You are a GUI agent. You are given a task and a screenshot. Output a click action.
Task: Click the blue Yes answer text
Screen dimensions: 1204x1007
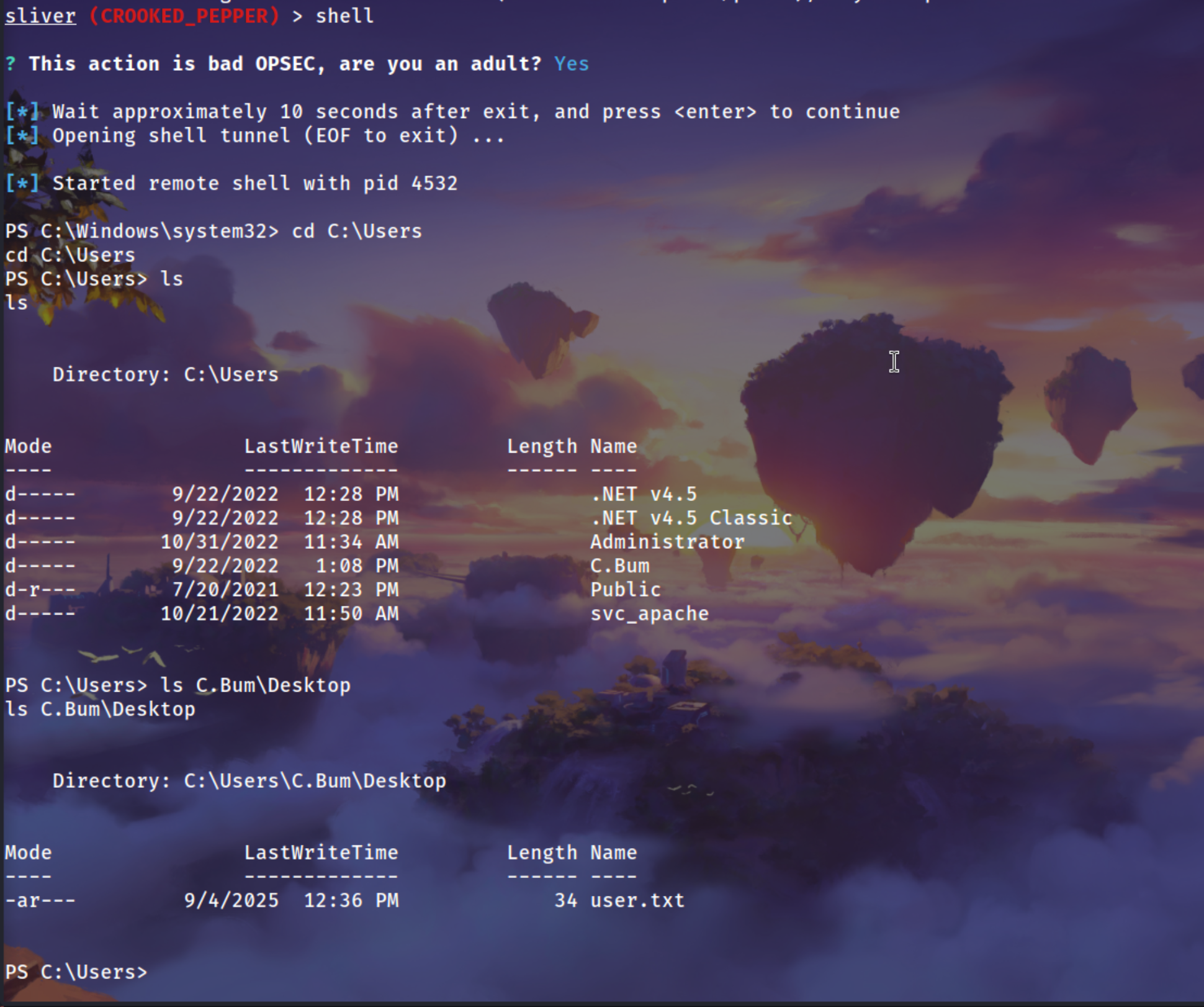point(571,63)
